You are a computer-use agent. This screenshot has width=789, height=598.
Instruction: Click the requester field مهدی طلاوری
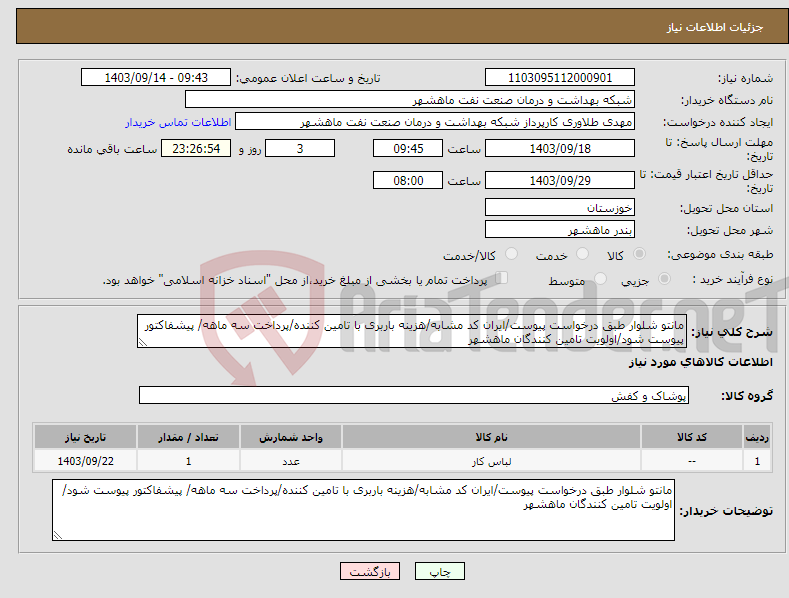pos(435,122)
